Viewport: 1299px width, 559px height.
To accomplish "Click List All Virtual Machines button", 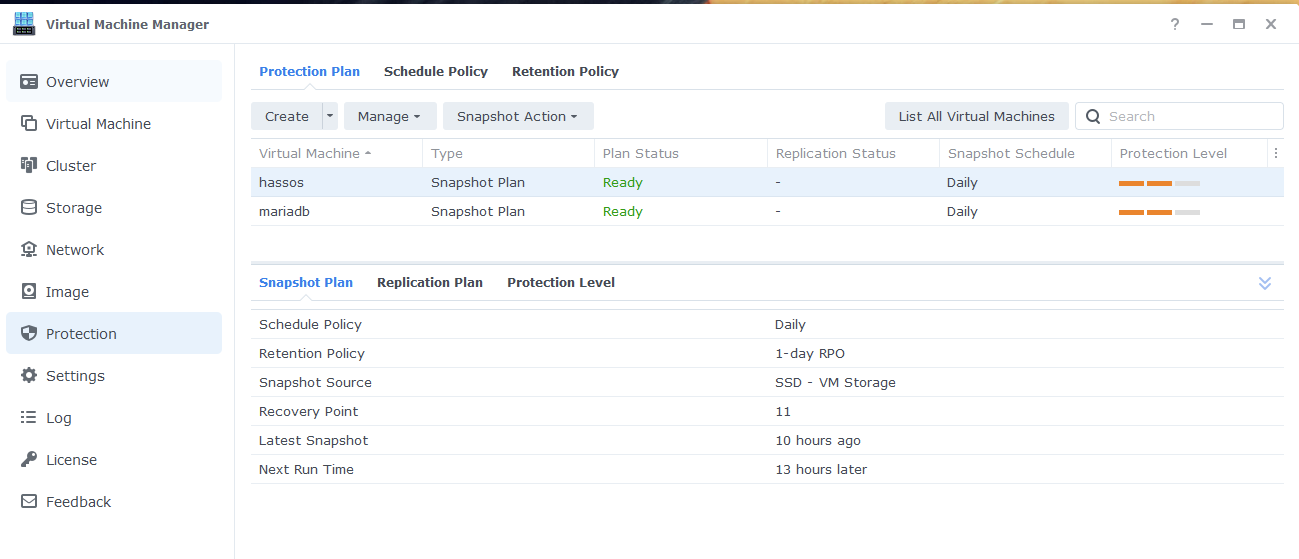I will (976, 116).
